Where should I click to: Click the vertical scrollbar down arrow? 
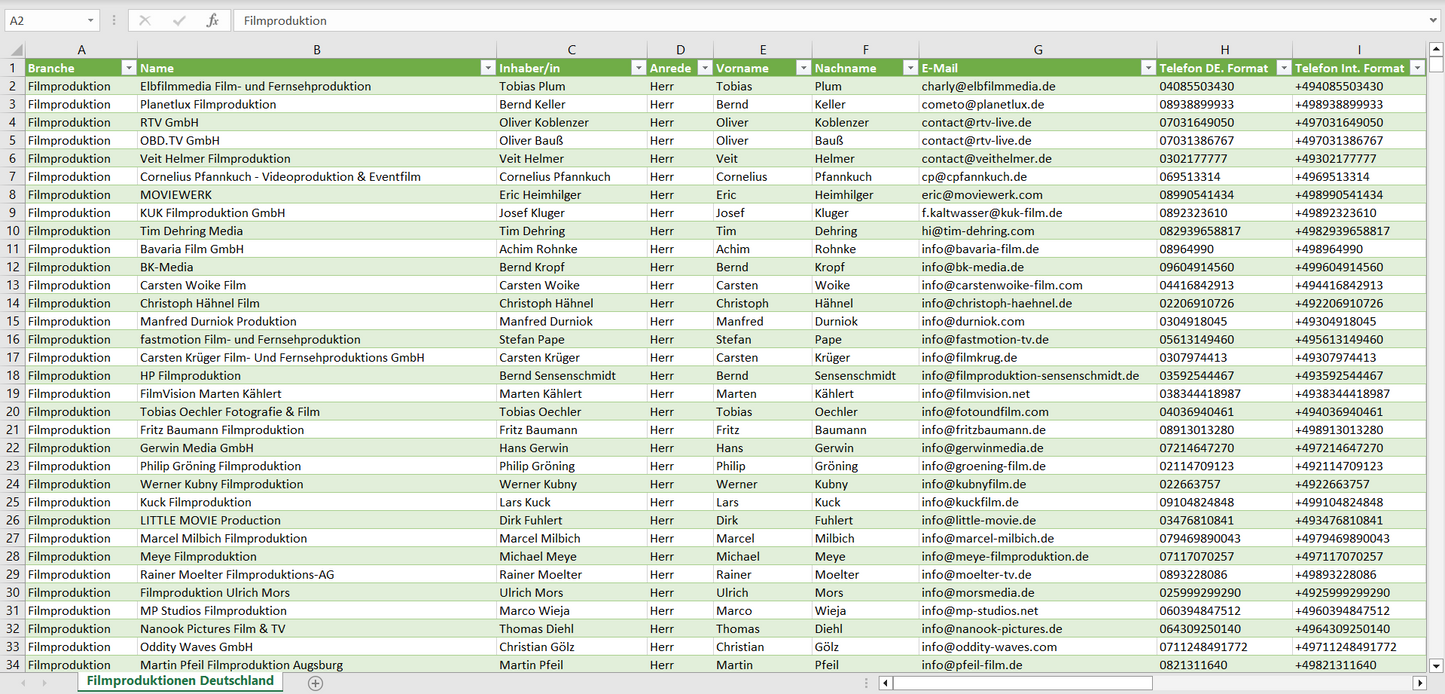coord(1436,664)
